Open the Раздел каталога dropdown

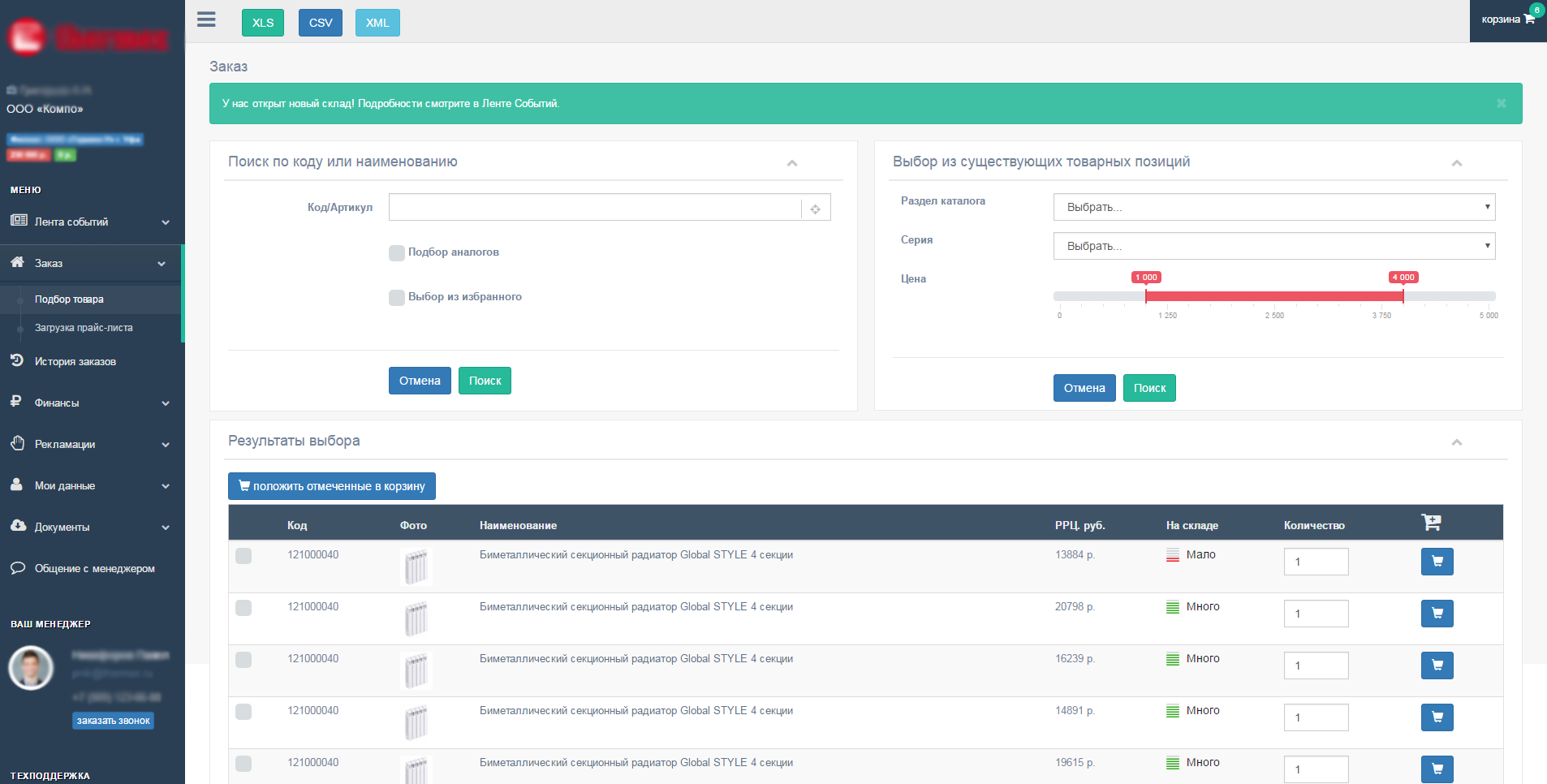pos(1274,207)
